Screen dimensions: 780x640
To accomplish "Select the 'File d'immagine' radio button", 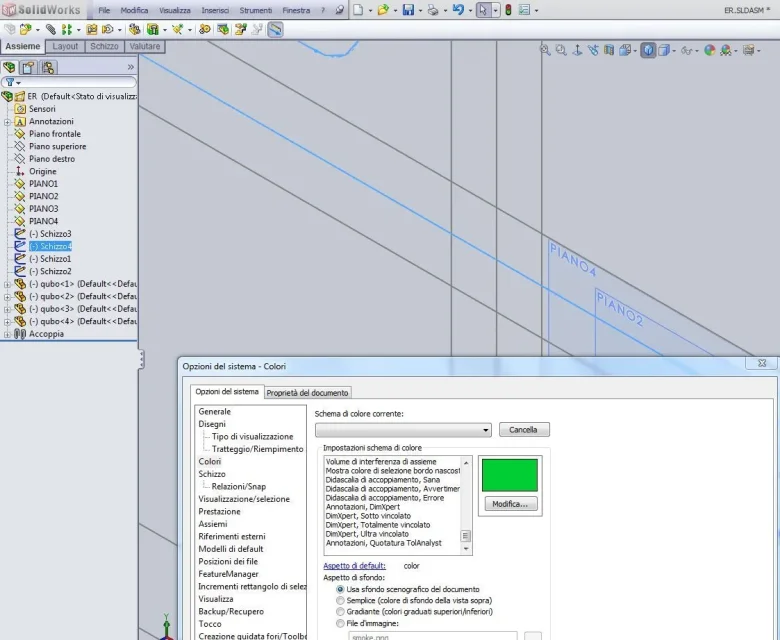I will point(340,623).
